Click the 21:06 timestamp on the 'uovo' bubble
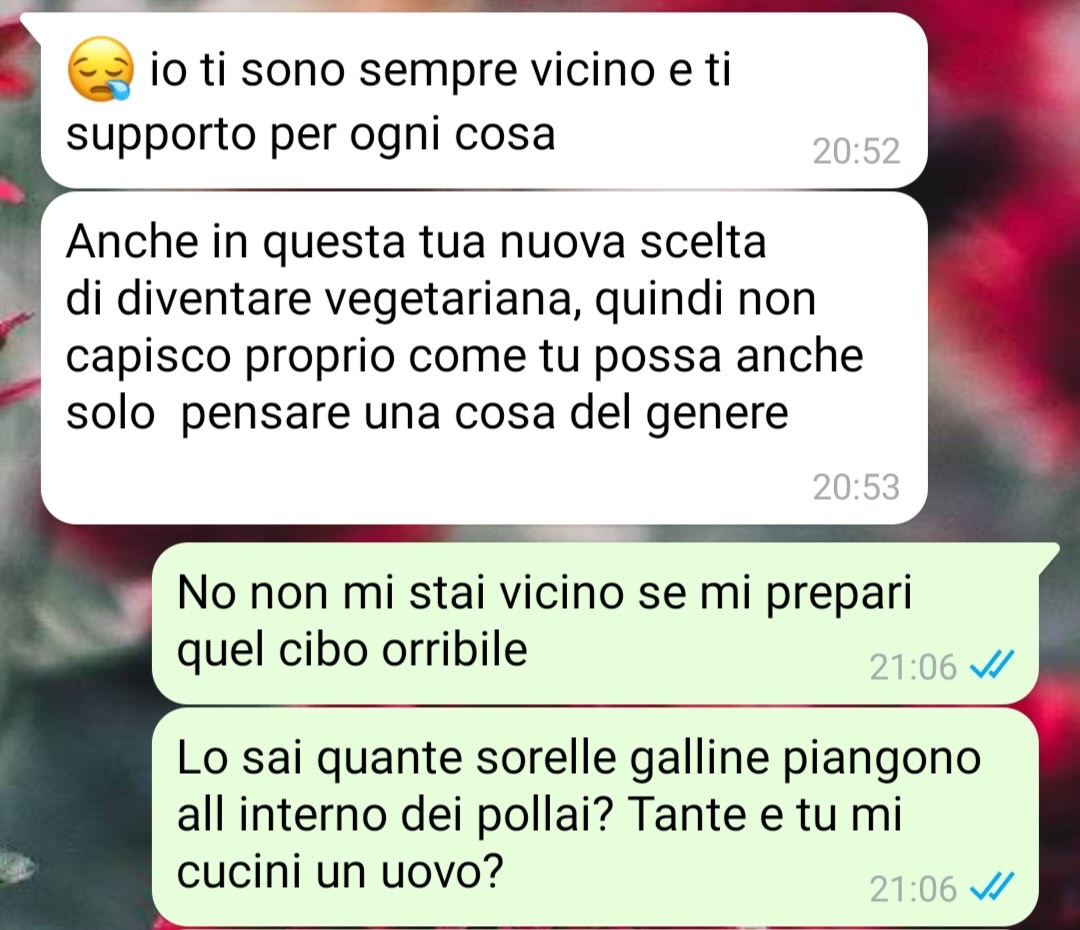 [913, 889]
